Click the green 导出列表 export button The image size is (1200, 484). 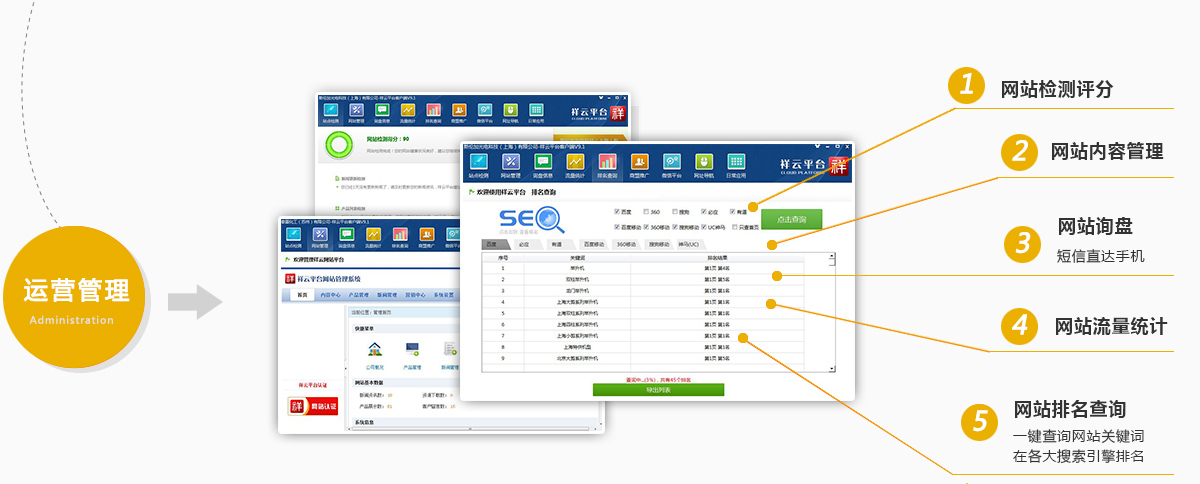pyautogui.click(x=658, y=390)
